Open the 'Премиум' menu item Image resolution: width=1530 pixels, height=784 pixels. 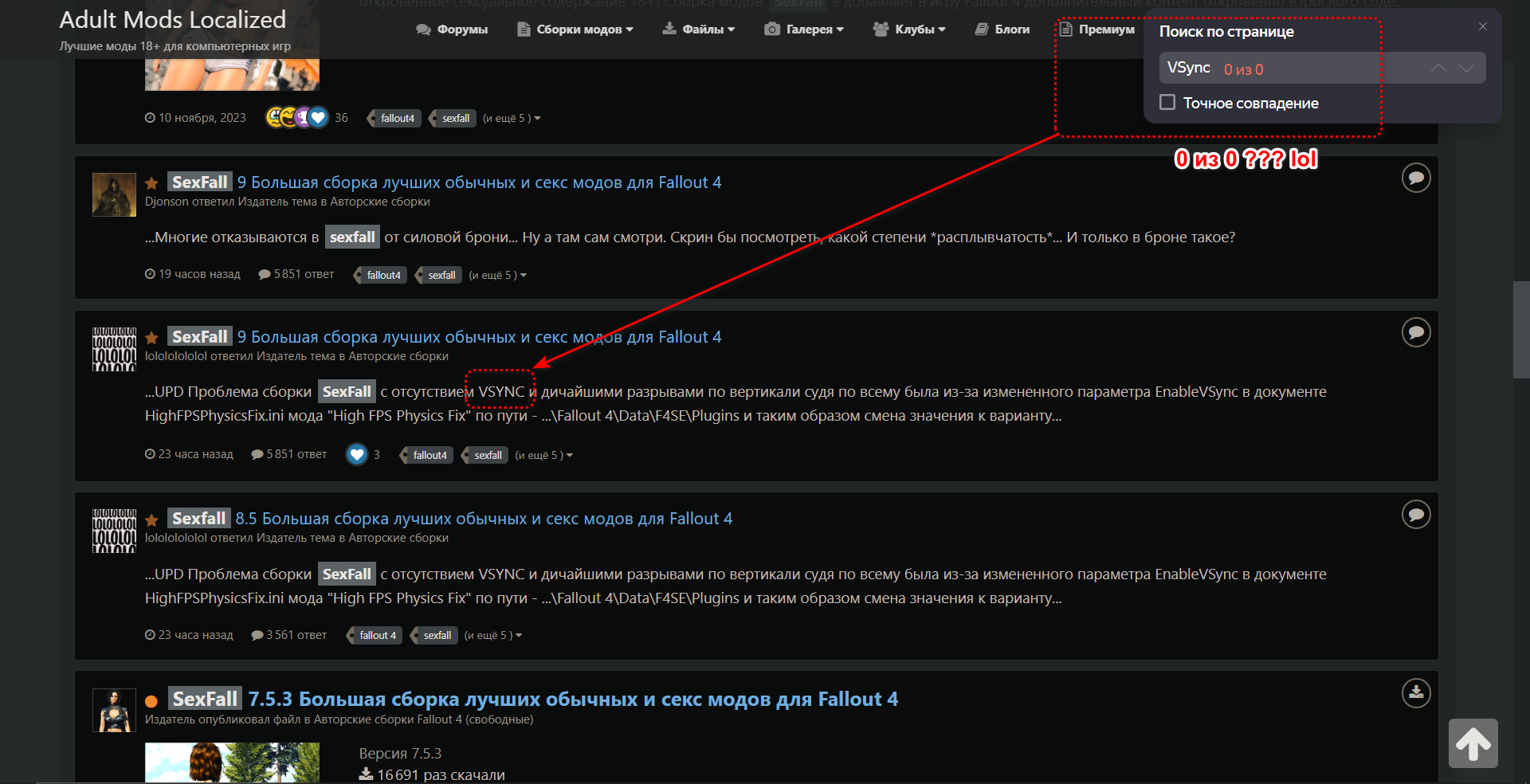pyautogui.click(x=1097, y=29)
